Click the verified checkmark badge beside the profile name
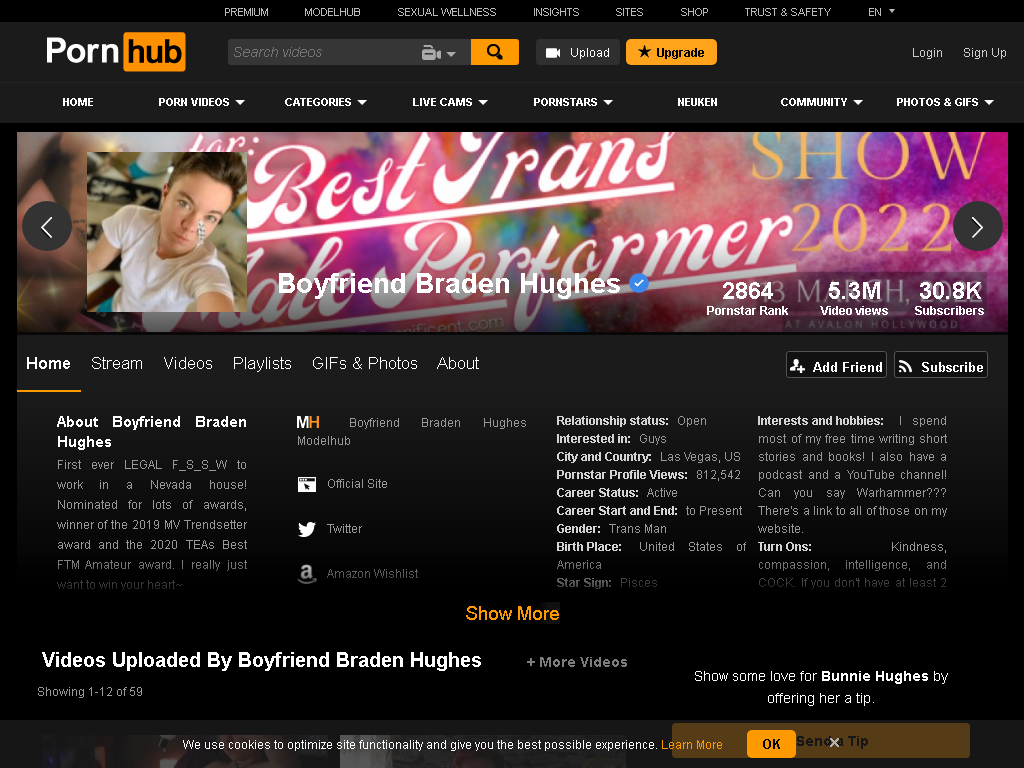This screenshot has height=768, width=1024. [x=639, y=283]
